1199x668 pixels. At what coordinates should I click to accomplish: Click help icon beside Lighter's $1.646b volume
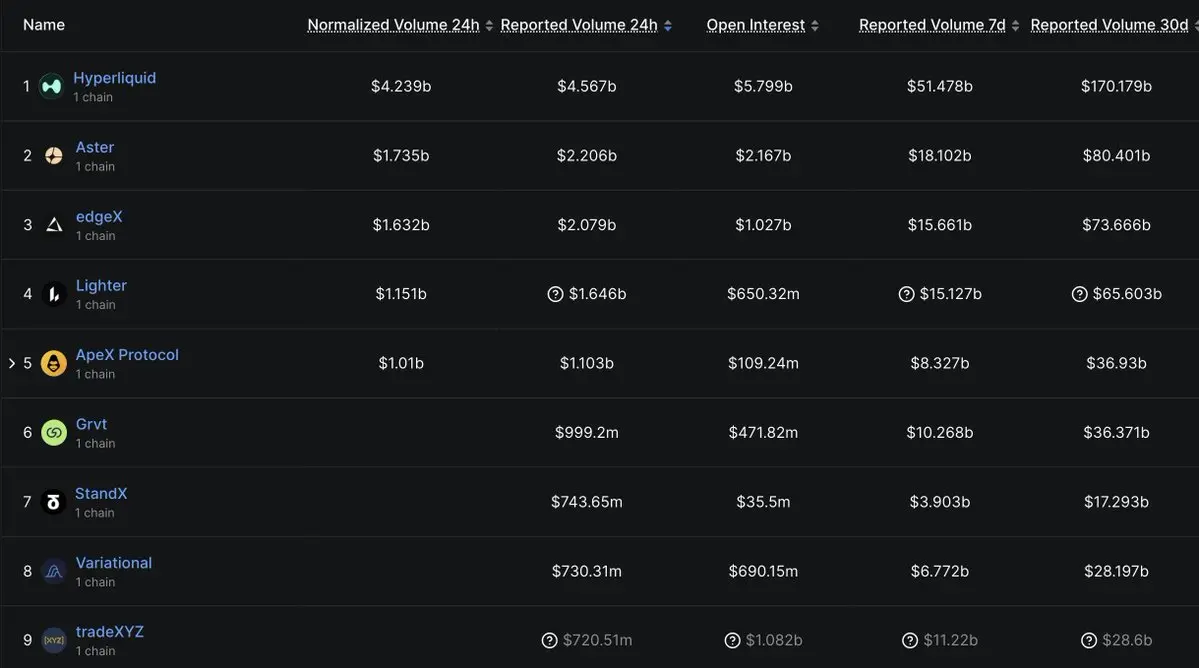[x=555, y=294]
